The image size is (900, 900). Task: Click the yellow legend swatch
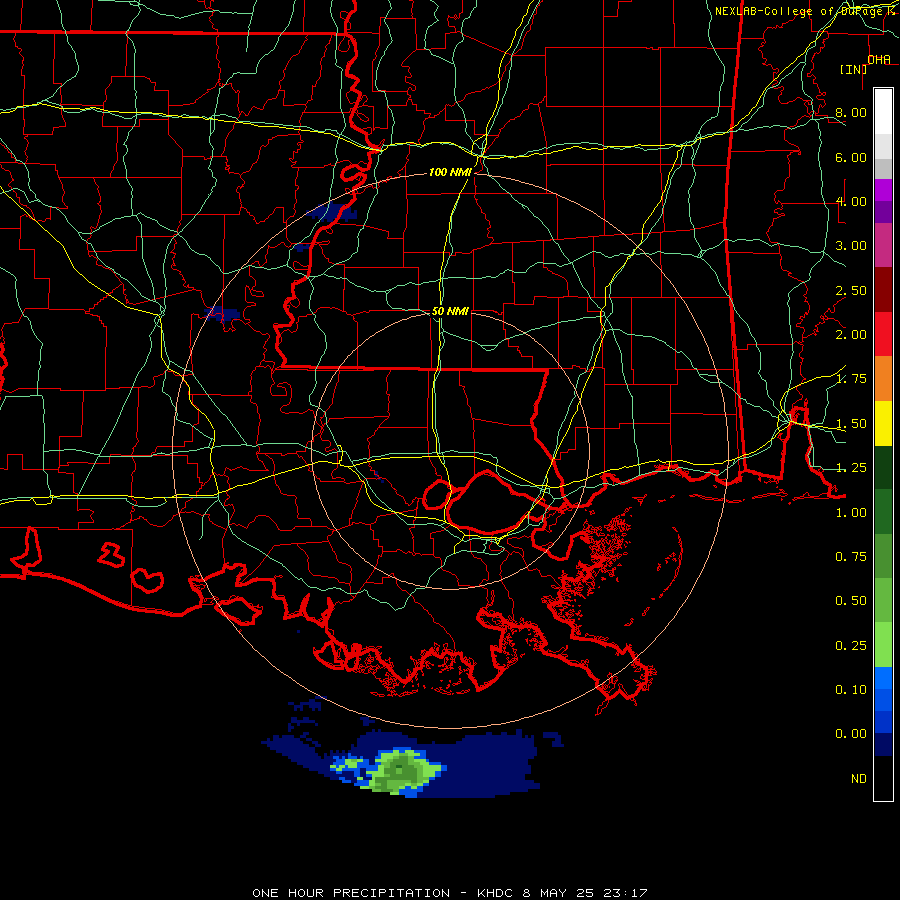tap(883, 424)
